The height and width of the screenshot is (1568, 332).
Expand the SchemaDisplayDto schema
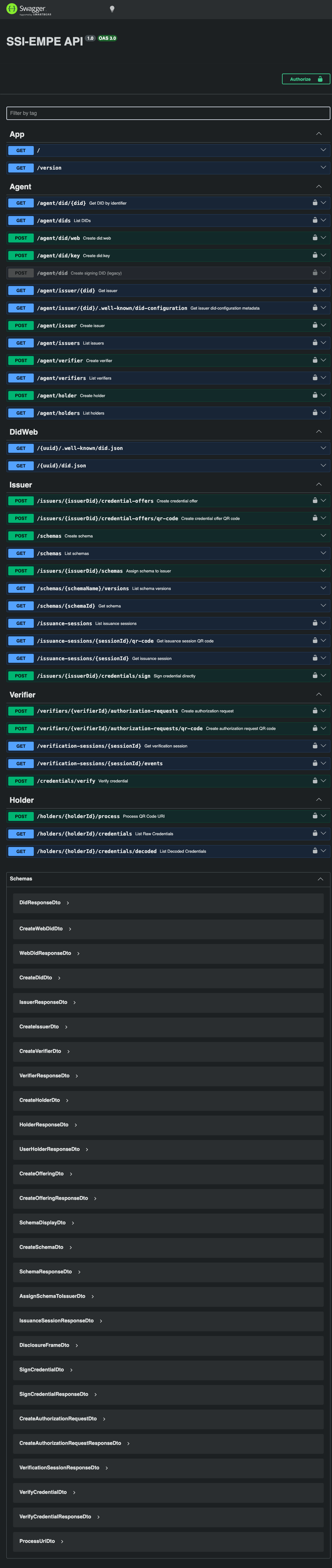tap(47, 1223)
